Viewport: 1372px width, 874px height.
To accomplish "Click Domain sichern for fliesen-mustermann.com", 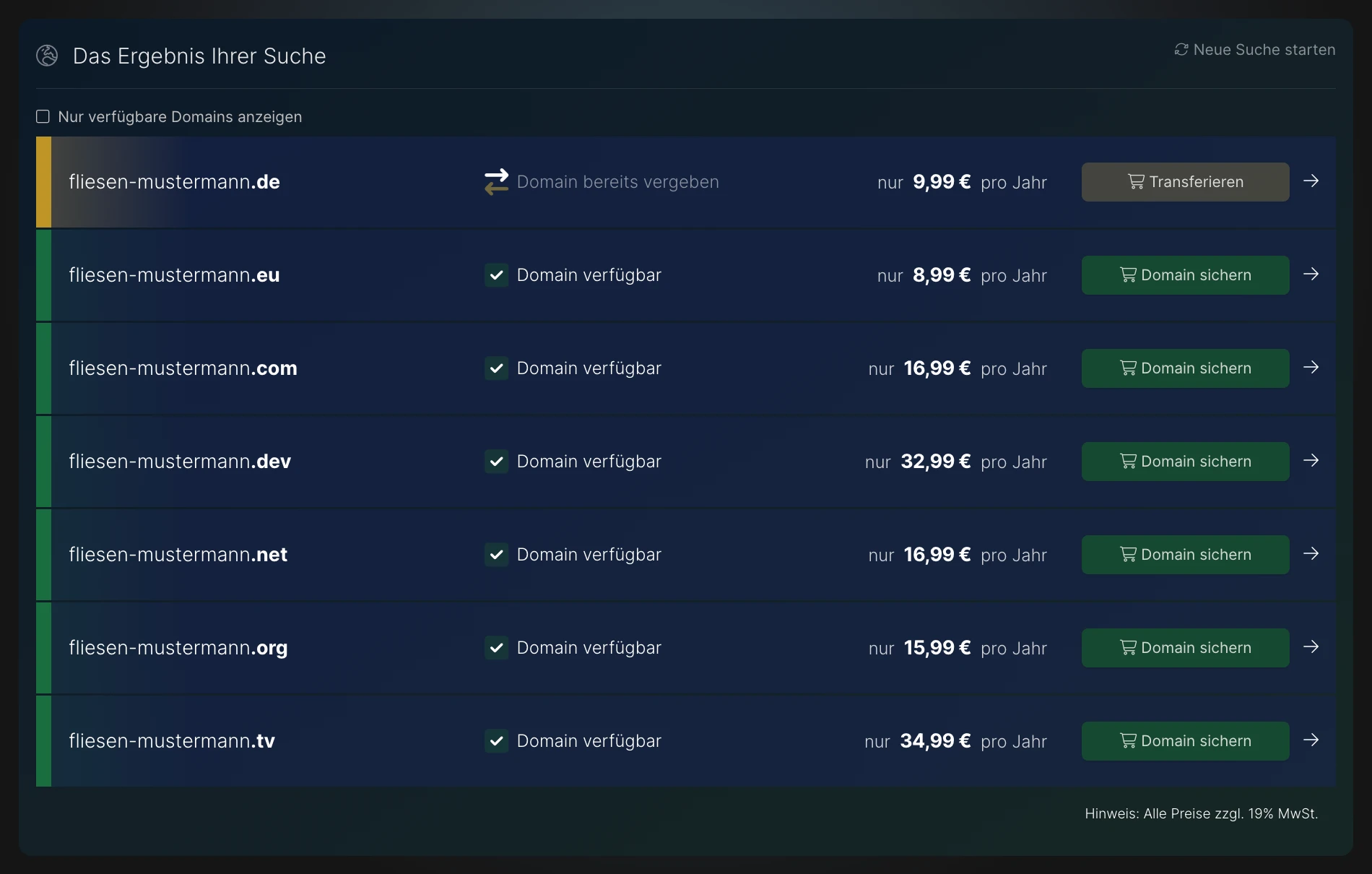I will pyautogui.click(x=1185, y=368).
